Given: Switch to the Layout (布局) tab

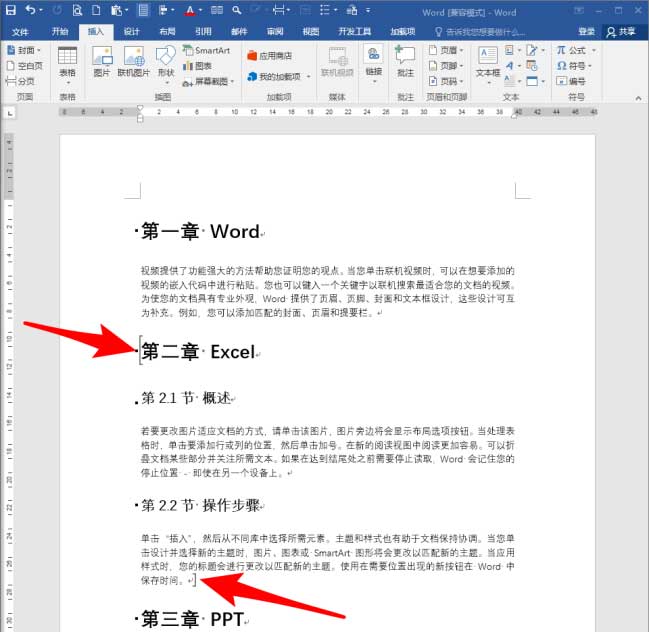Looking at the screenshot, I should click(167, 31).
